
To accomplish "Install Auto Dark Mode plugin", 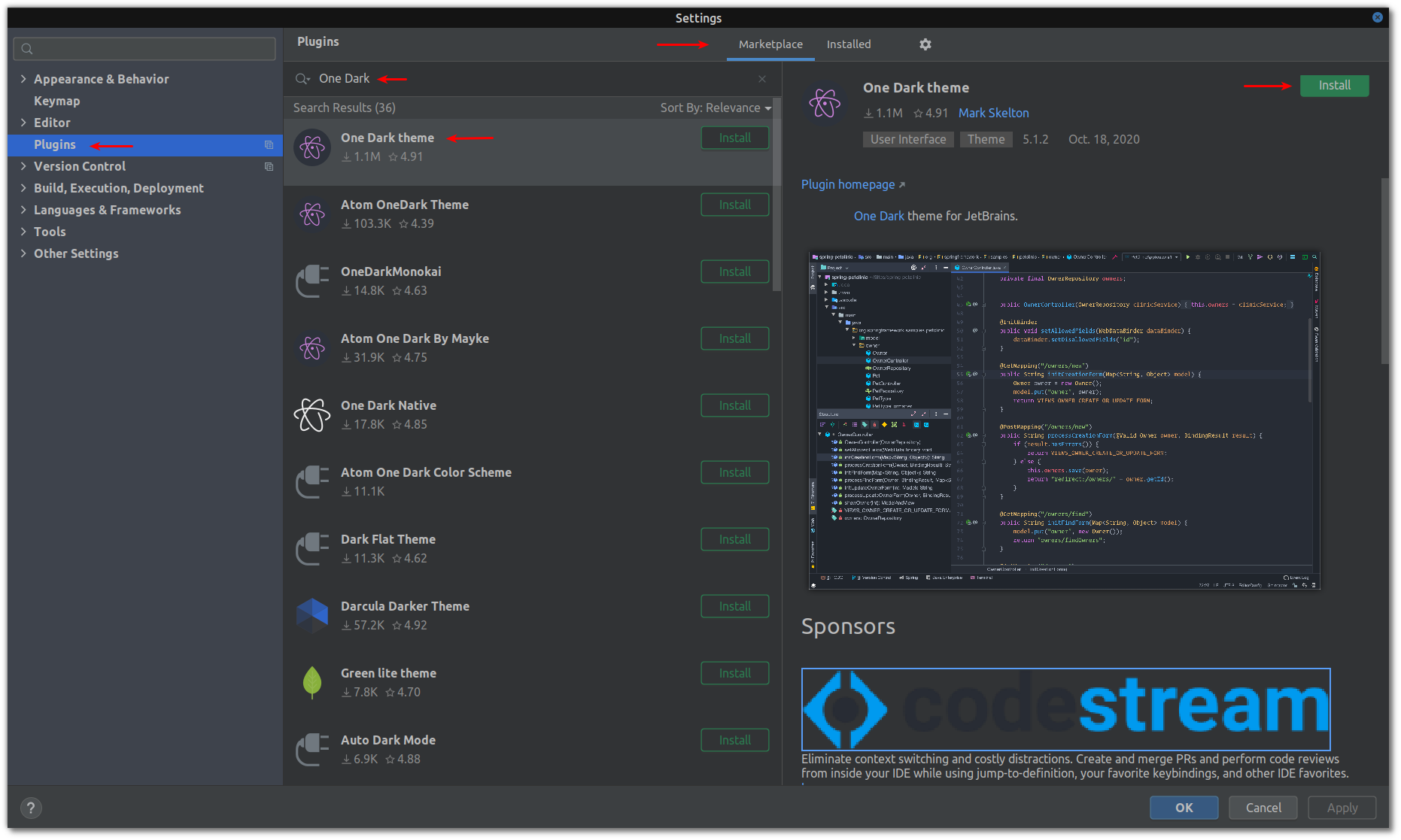I will pos(734,740).
